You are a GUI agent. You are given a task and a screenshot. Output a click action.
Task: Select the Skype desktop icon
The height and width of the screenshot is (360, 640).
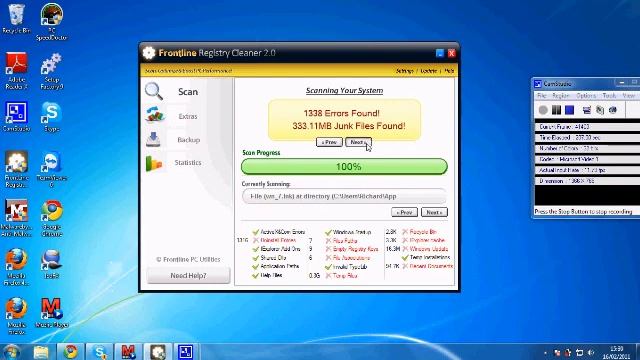point(51,117)
